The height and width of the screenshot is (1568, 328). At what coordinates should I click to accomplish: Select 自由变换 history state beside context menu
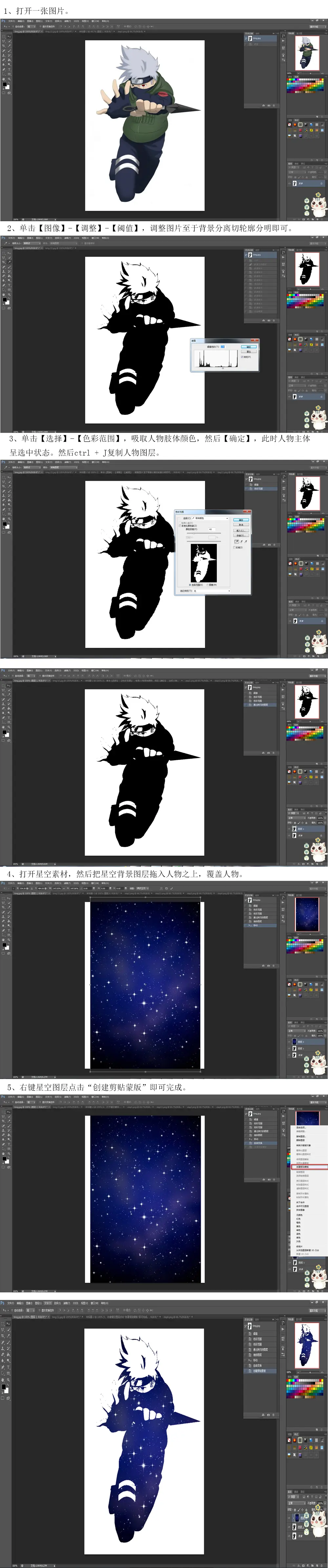[261, 1143]
